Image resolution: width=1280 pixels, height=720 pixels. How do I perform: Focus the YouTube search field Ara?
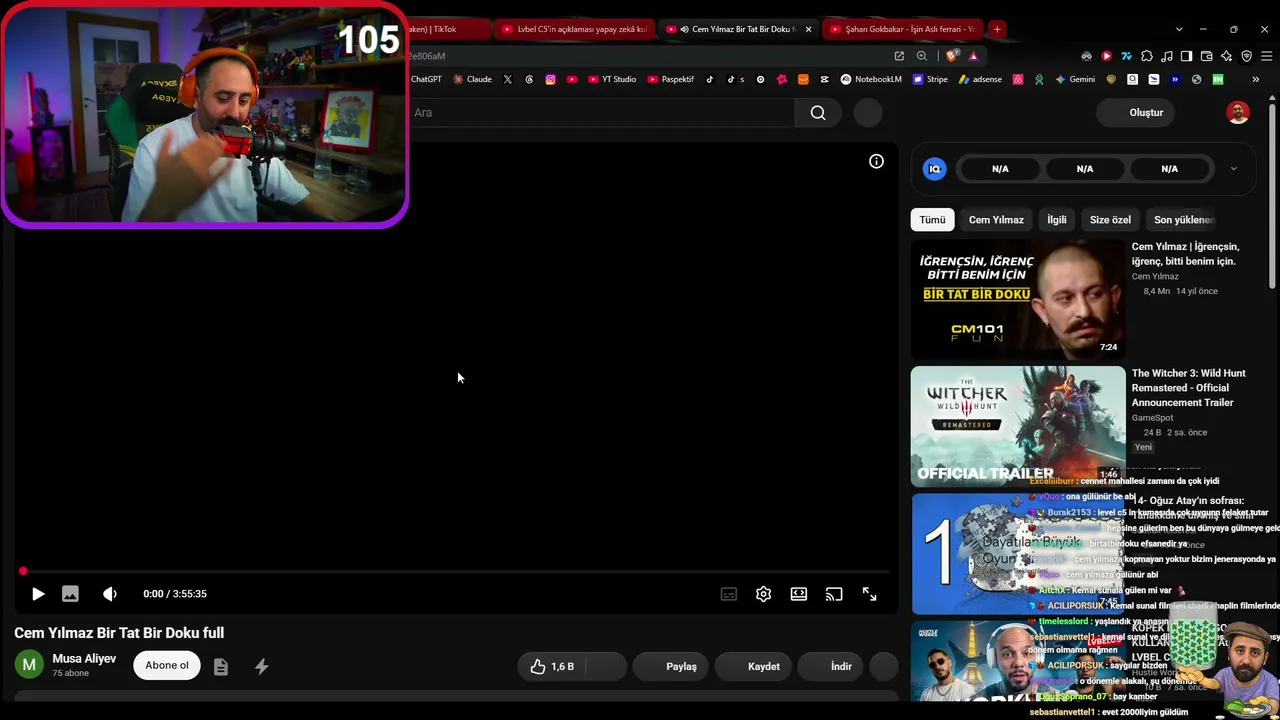click(600, 113)
